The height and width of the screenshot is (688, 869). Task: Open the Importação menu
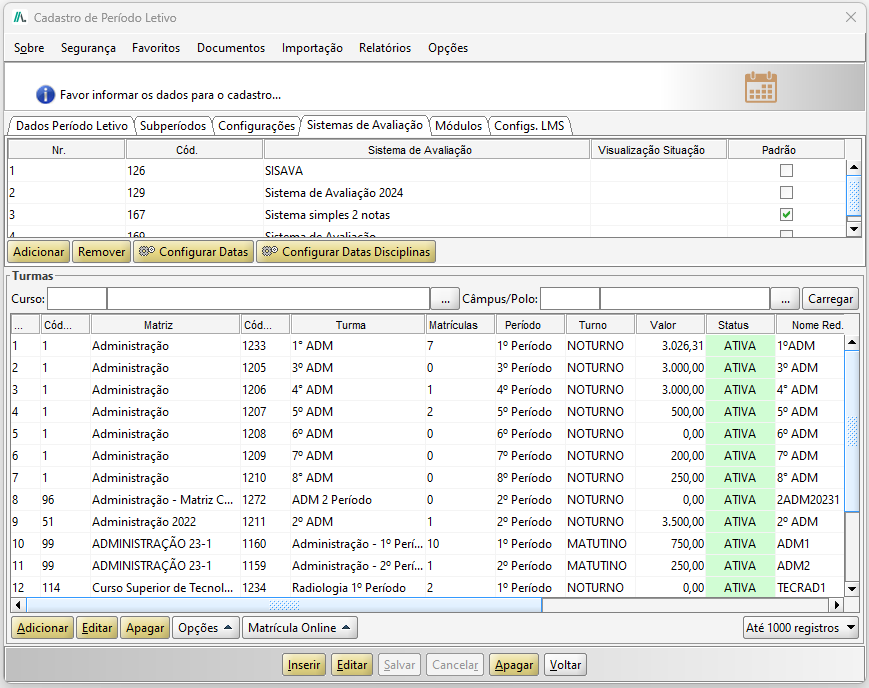tap(312, 48)
